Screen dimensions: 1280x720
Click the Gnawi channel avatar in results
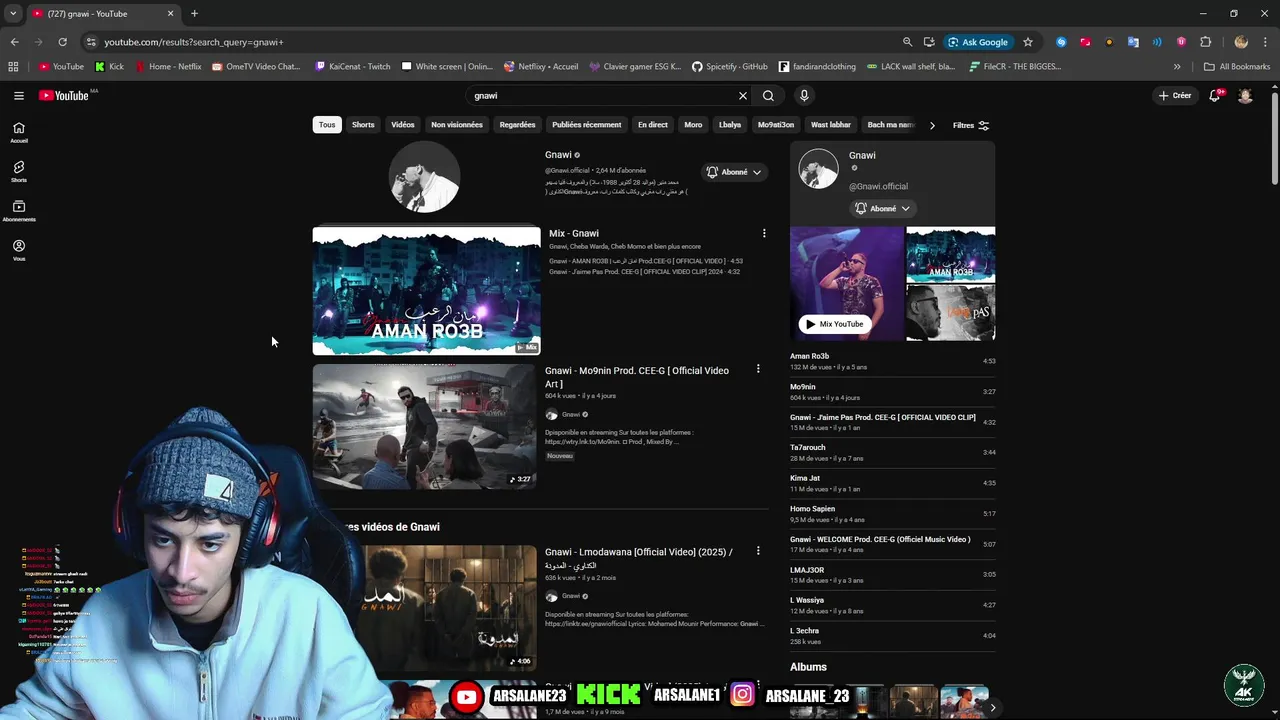424,177
